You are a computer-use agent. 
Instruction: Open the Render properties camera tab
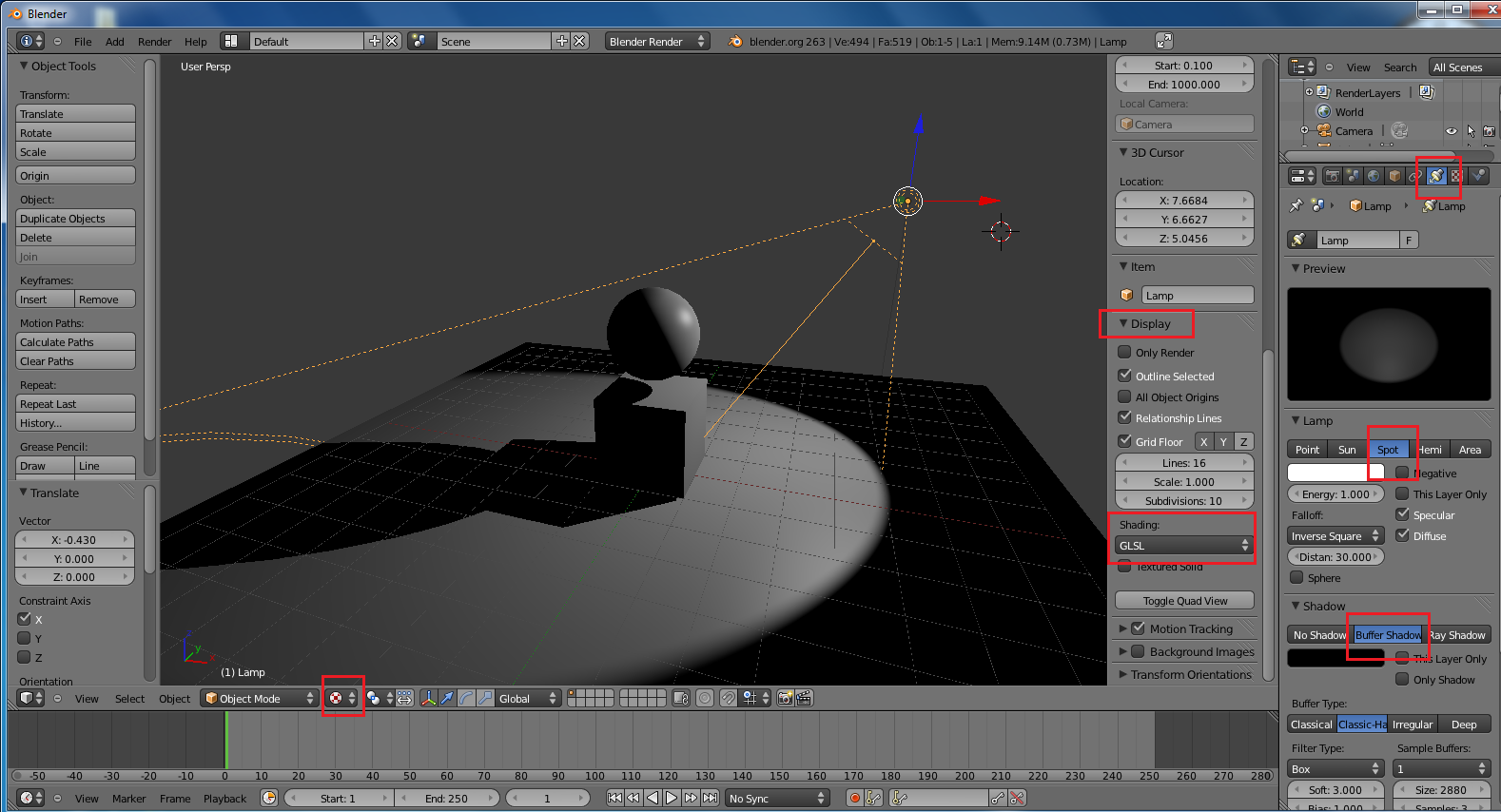1332,176
